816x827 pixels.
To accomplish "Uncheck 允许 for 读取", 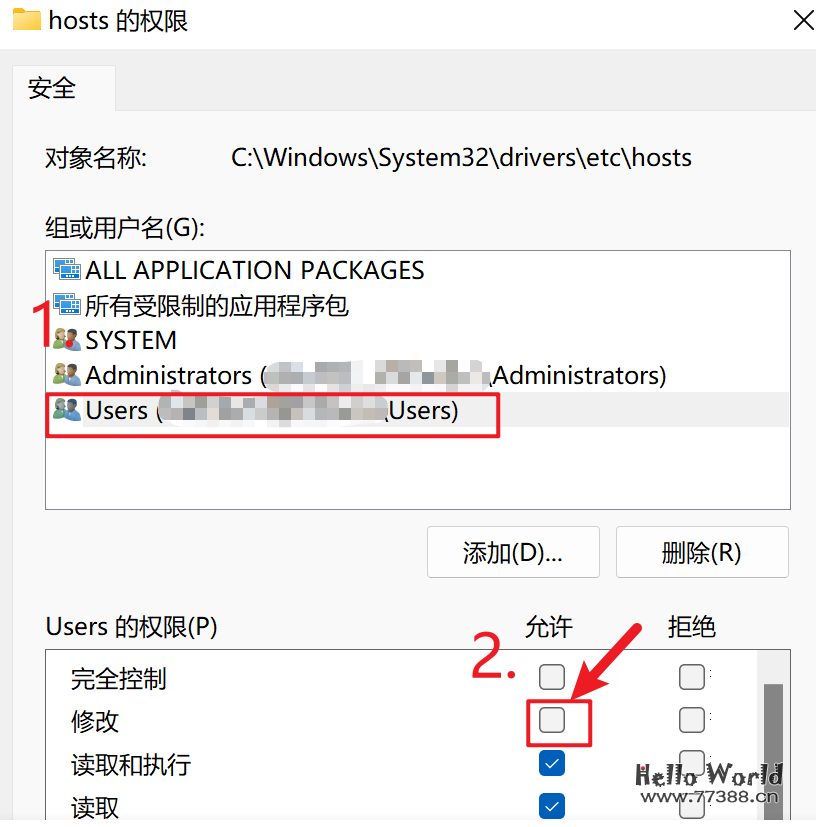I will click(551, 806).
